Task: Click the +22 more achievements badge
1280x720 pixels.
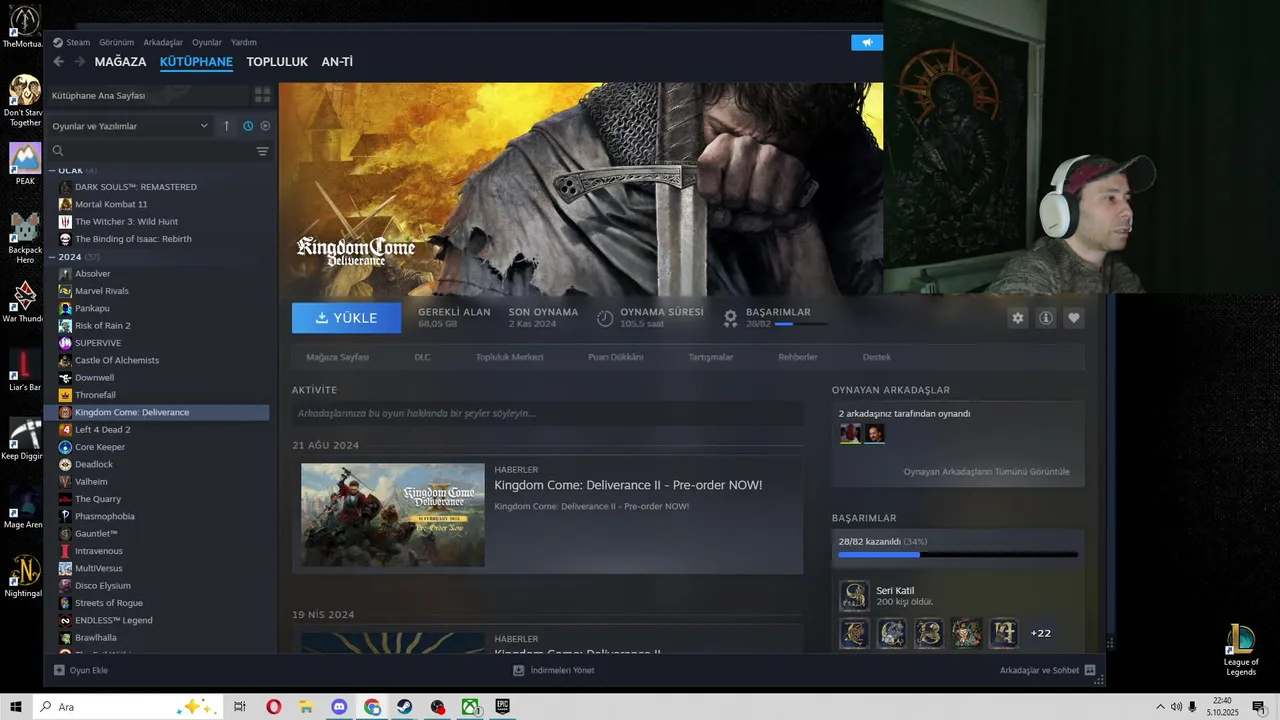Action: (x=1040, y=633)
